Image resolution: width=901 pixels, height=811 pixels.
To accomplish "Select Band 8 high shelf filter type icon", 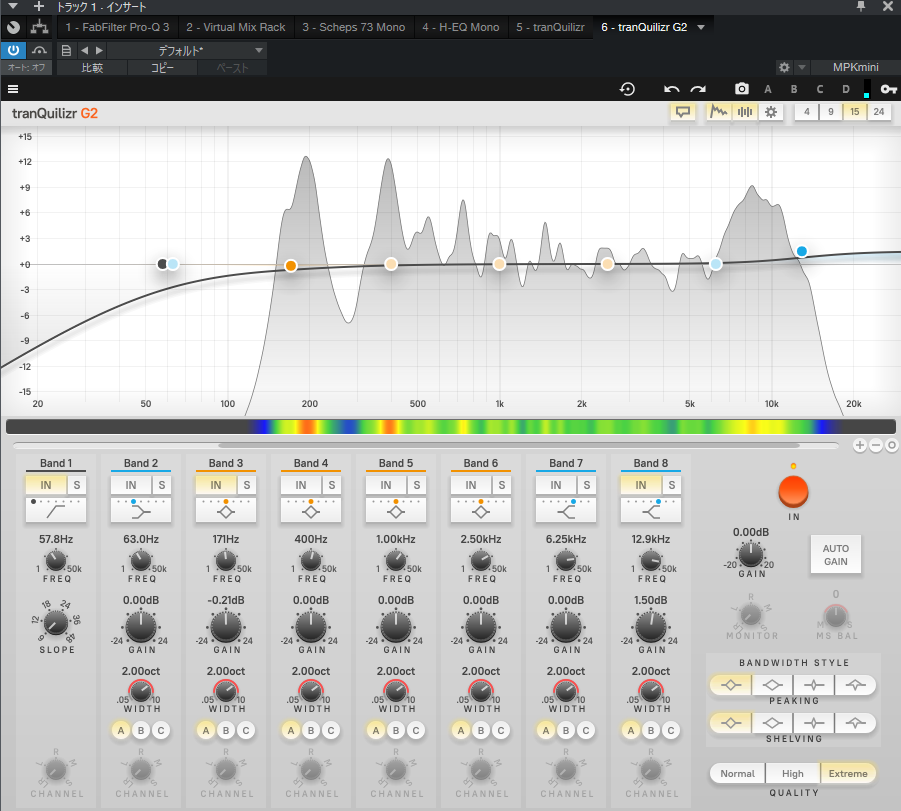I will [651, 510].
